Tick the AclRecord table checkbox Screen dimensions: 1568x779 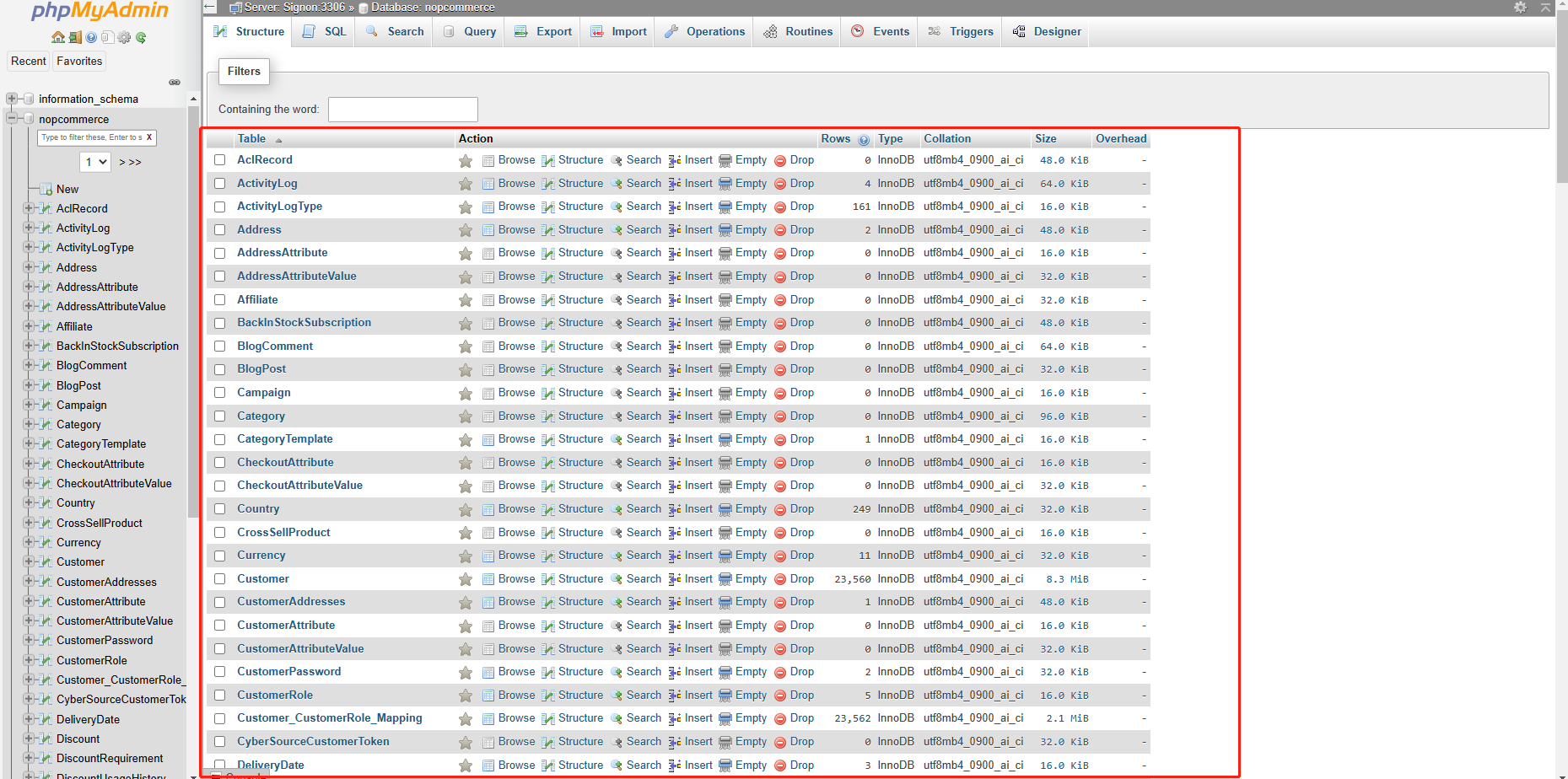coord(220,160)
